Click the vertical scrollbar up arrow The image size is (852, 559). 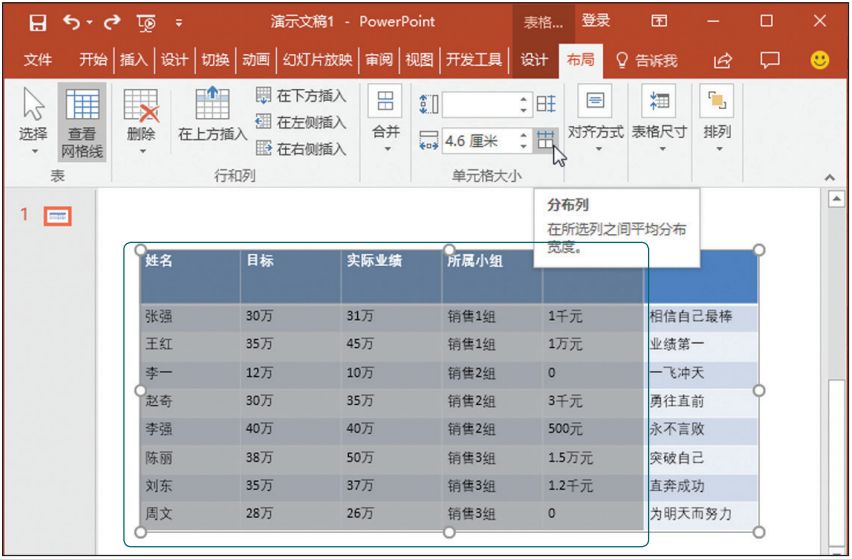(837, 199)
